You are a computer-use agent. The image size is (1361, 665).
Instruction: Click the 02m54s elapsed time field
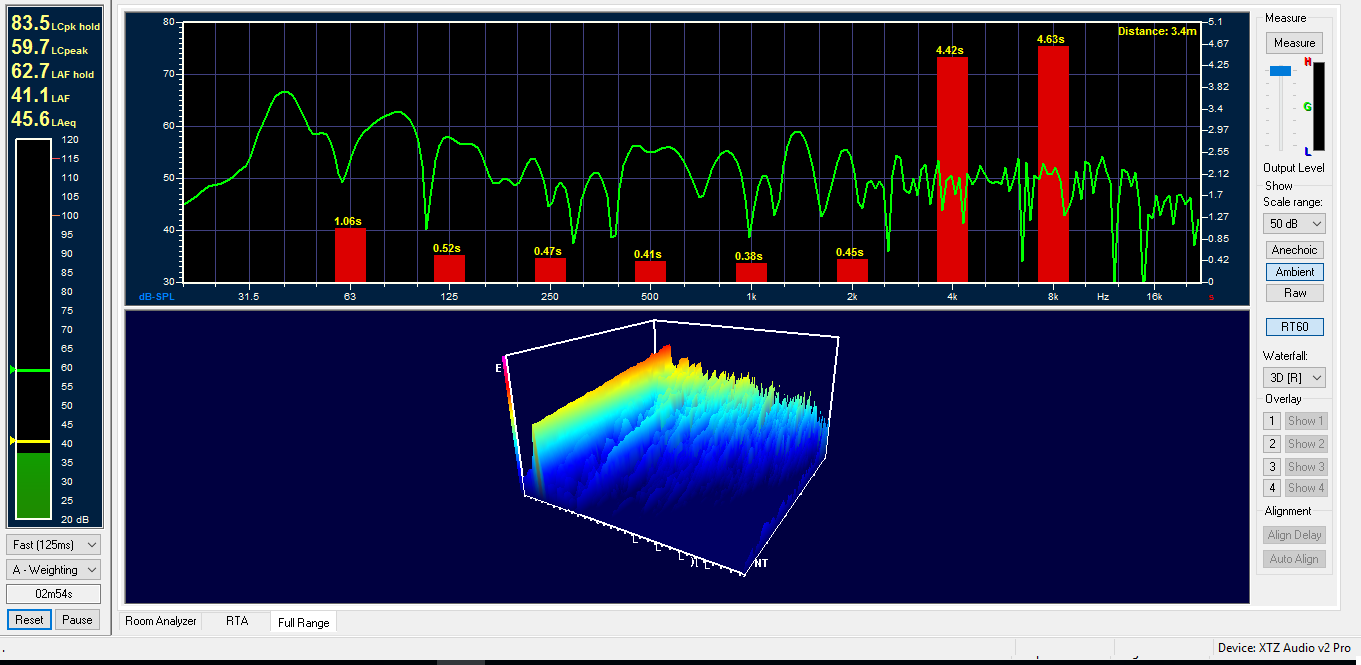pyautogui.click(x=53, y=594)
